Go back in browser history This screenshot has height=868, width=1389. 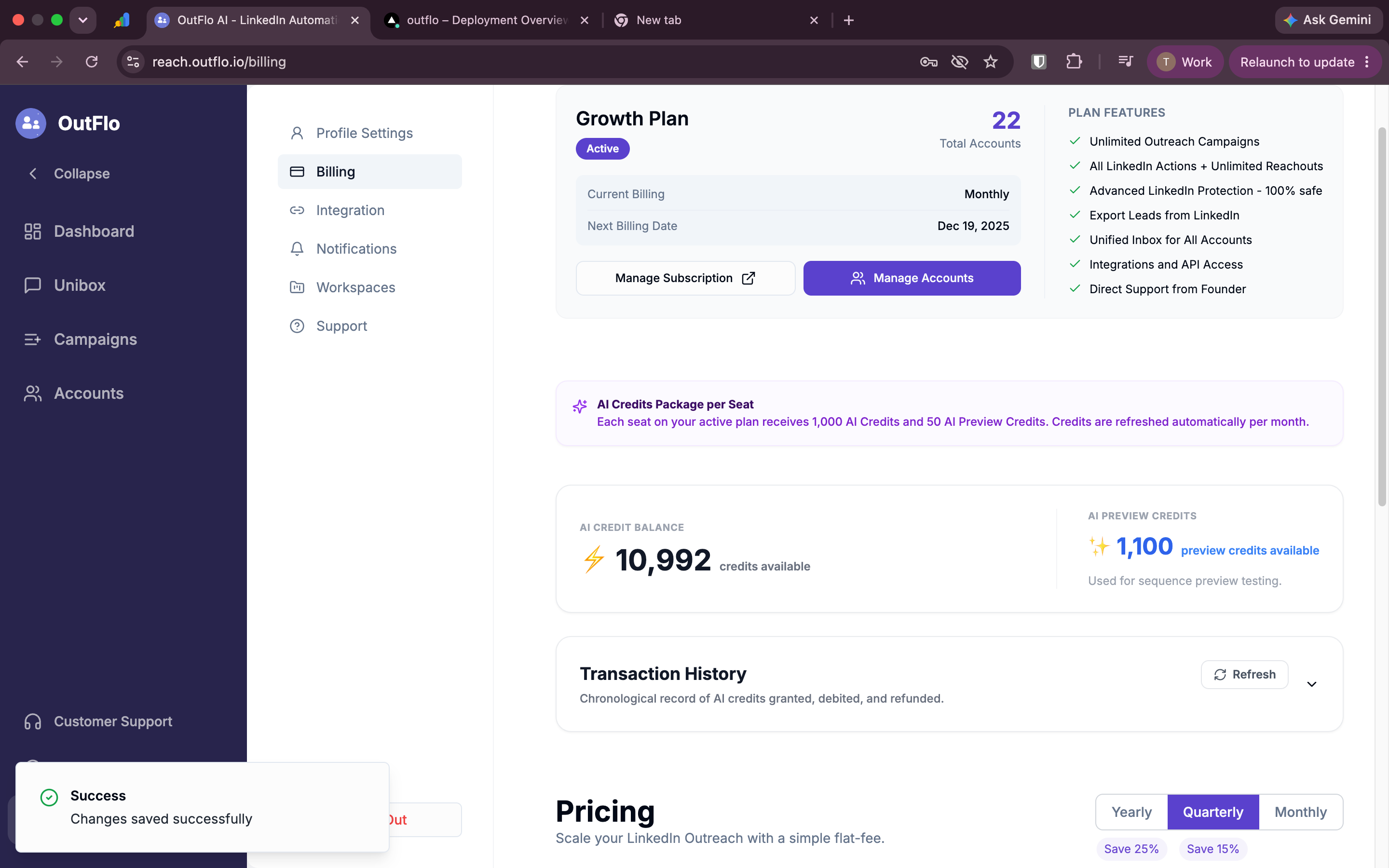pyautogui.click(x=22, y=62)
